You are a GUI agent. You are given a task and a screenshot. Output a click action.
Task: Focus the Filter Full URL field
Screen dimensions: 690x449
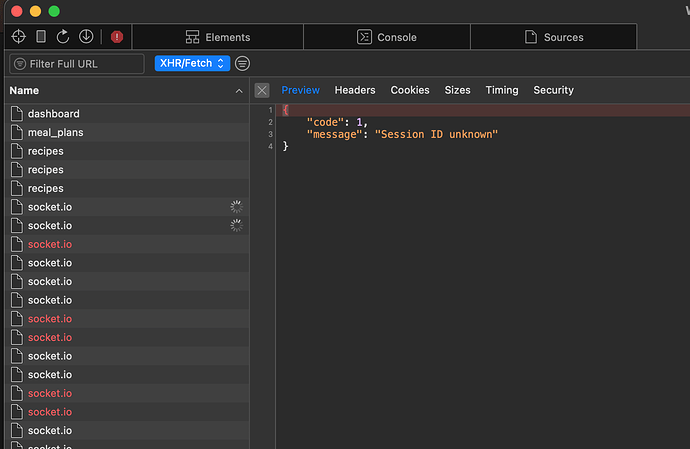point(77,64)
